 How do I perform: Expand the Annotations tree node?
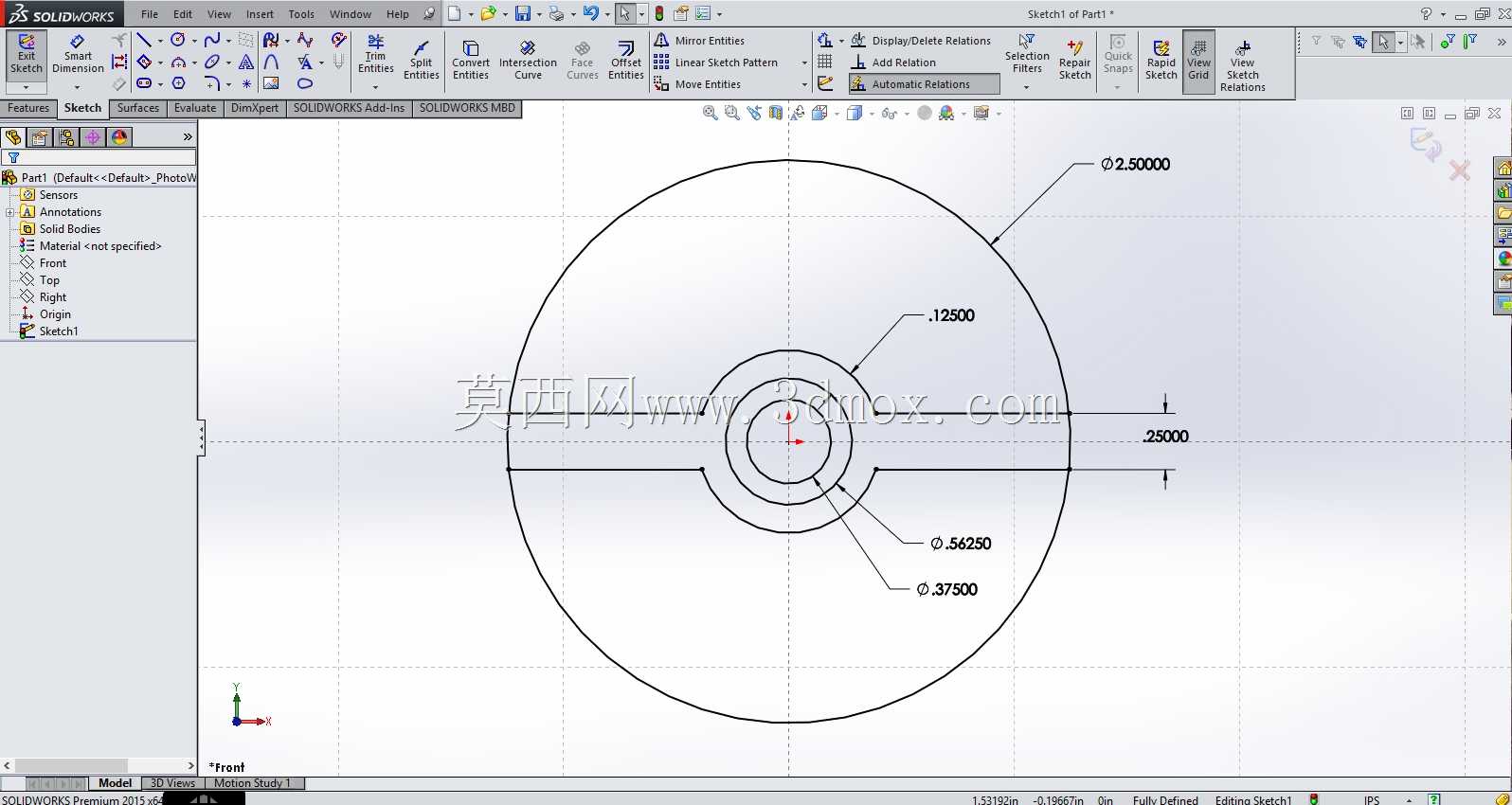pos(10,212)
